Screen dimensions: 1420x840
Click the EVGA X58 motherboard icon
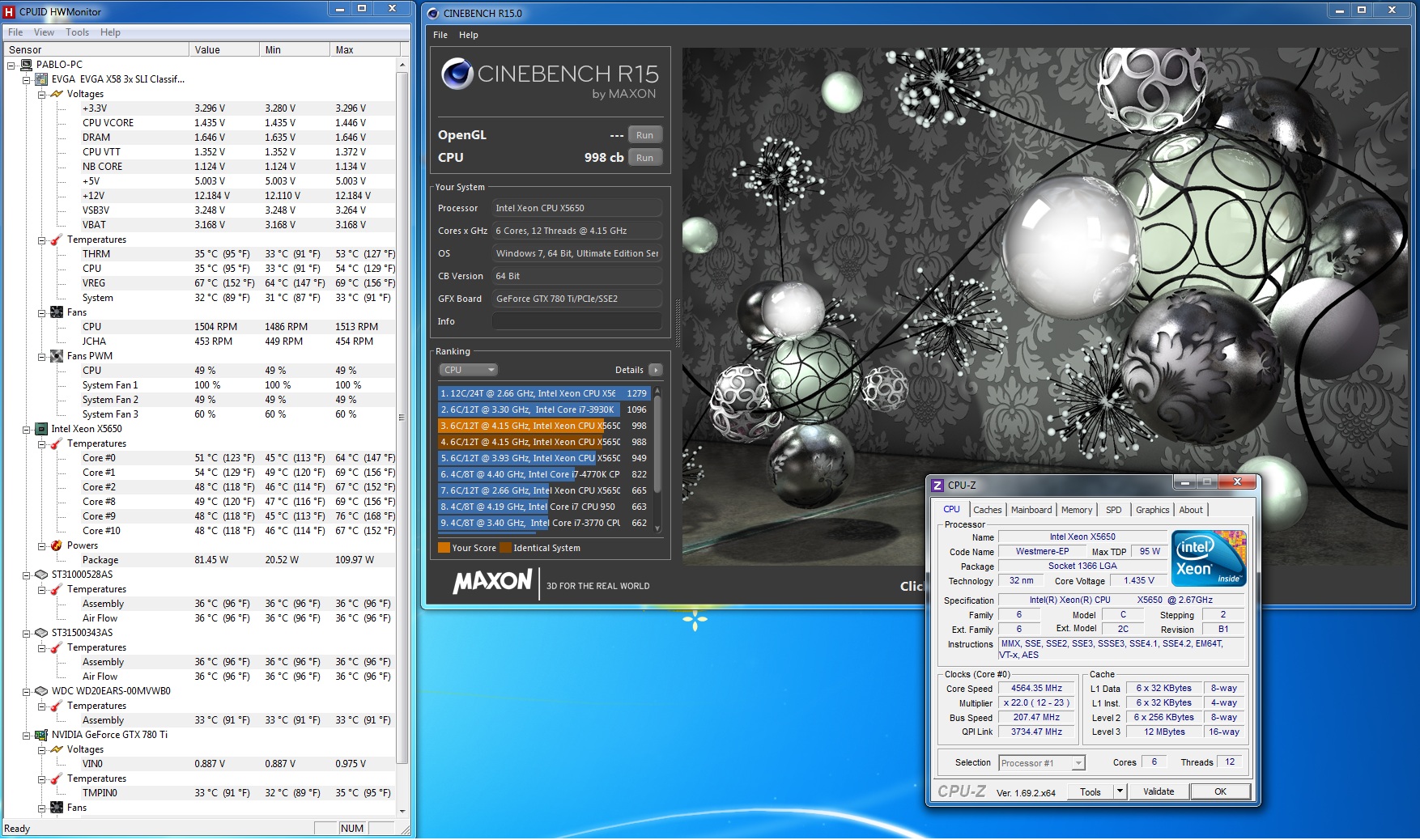[x=41, y=79]
